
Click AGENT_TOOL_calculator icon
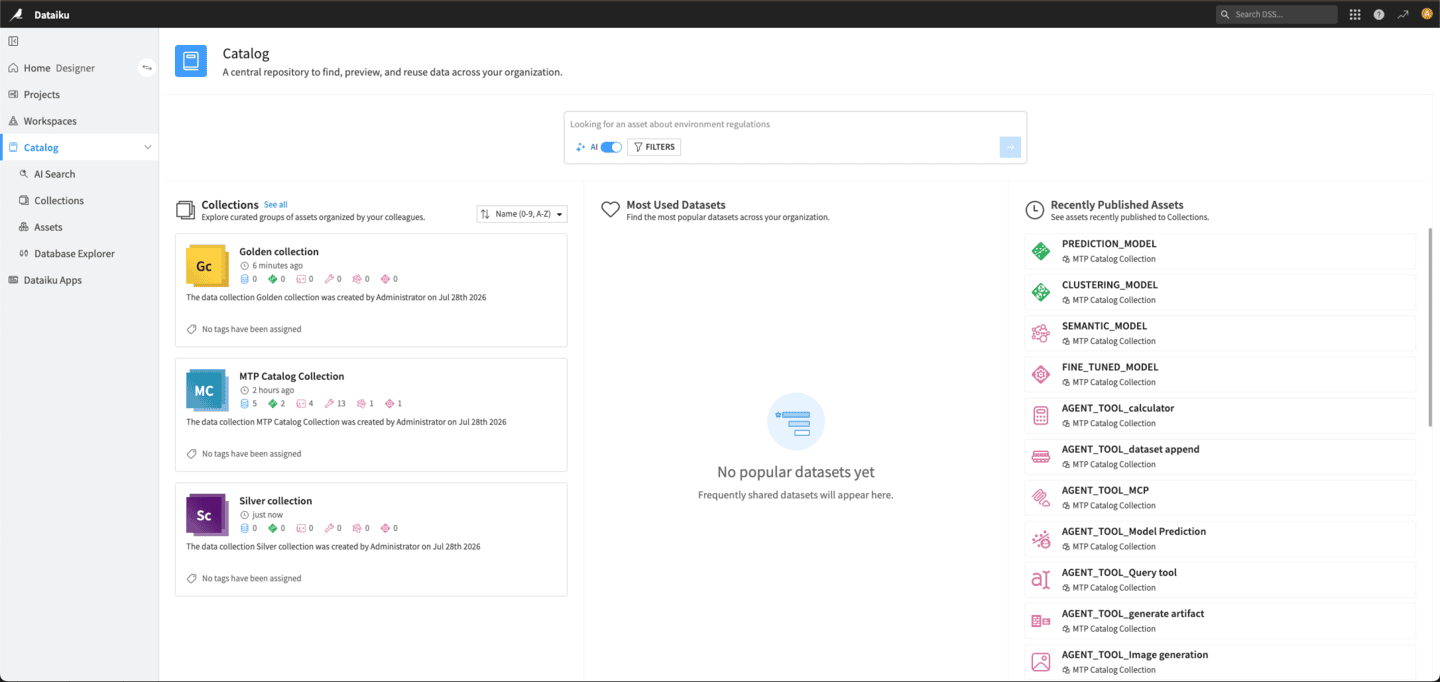pyautogui.click(x=1041, y=415)
